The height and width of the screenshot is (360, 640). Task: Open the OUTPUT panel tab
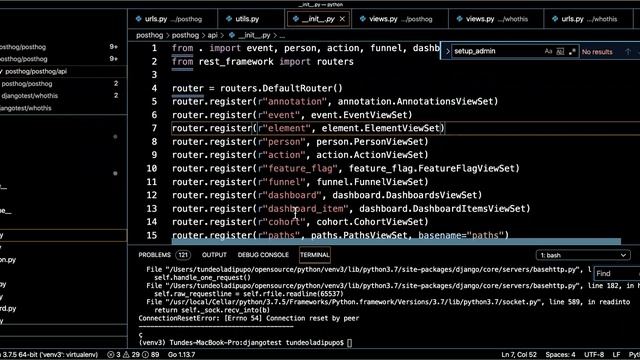tap(214, 255)
